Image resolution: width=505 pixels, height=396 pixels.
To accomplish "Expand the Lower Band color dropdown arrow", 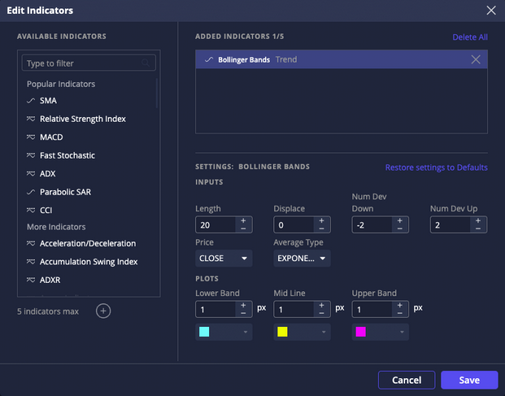I will pos(246,332).
